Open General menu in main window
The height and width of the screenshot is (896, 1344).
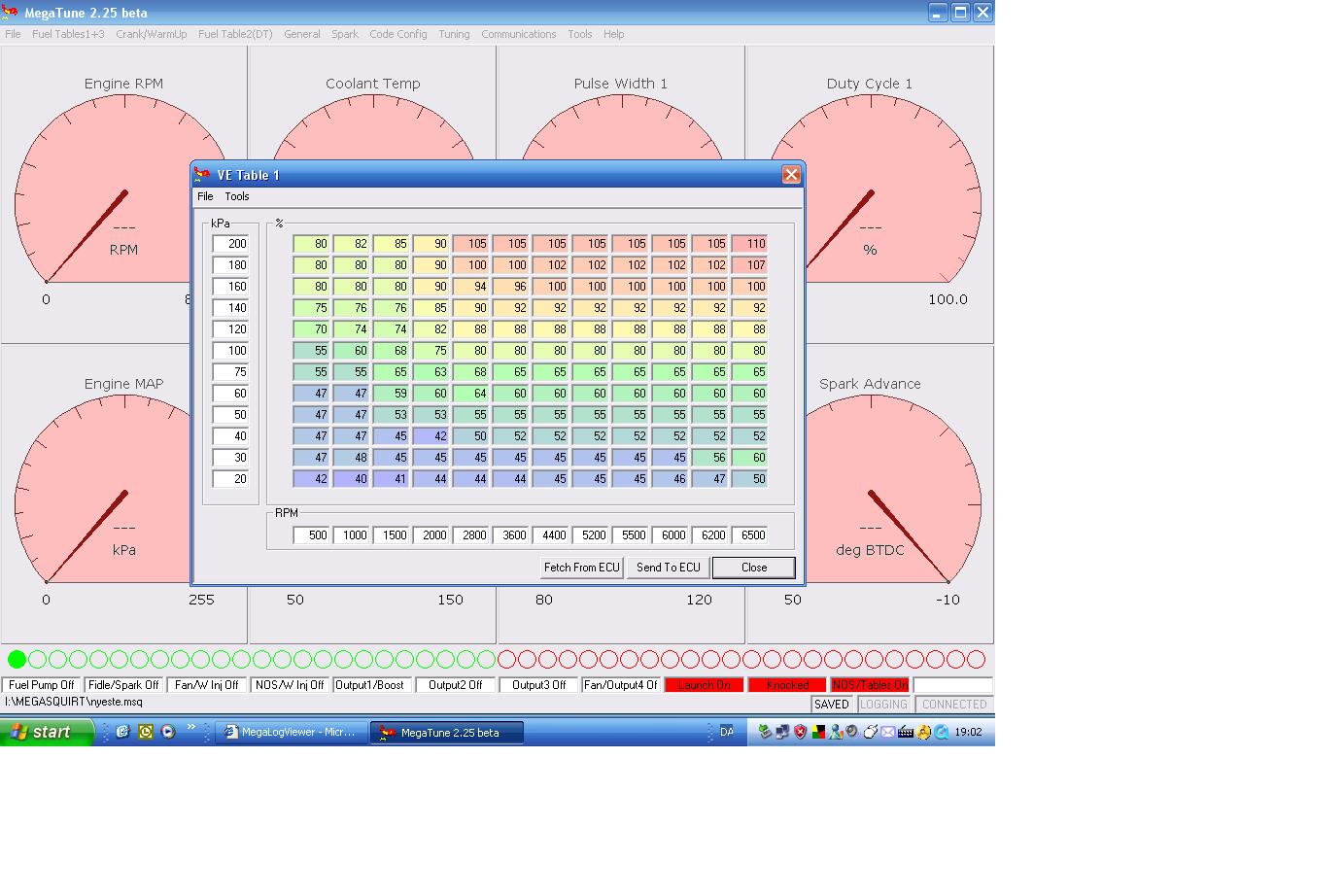click(x=302, y=34)
